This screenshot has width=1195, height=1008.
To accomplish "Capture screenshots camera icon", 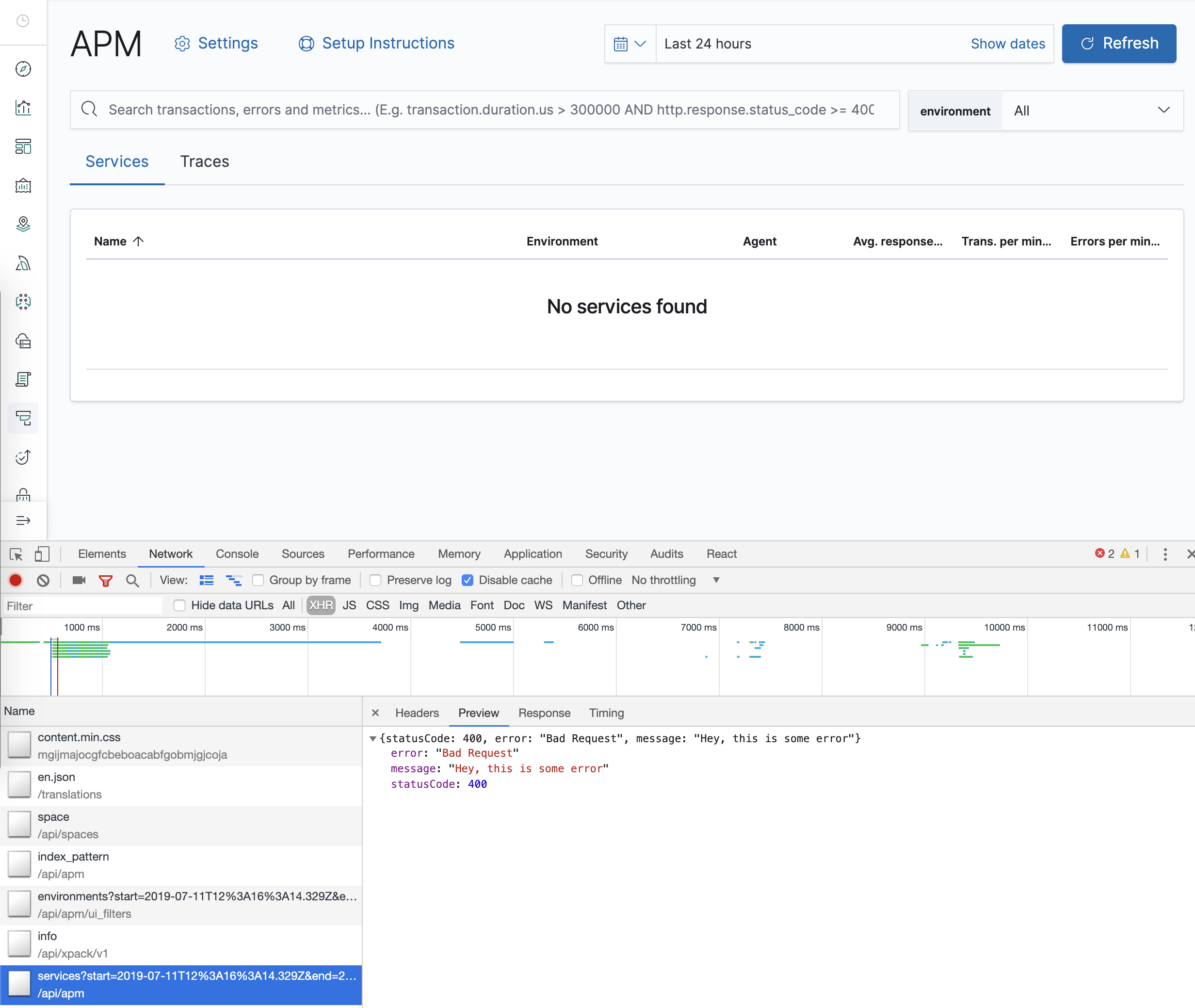I will click(79, 581).
